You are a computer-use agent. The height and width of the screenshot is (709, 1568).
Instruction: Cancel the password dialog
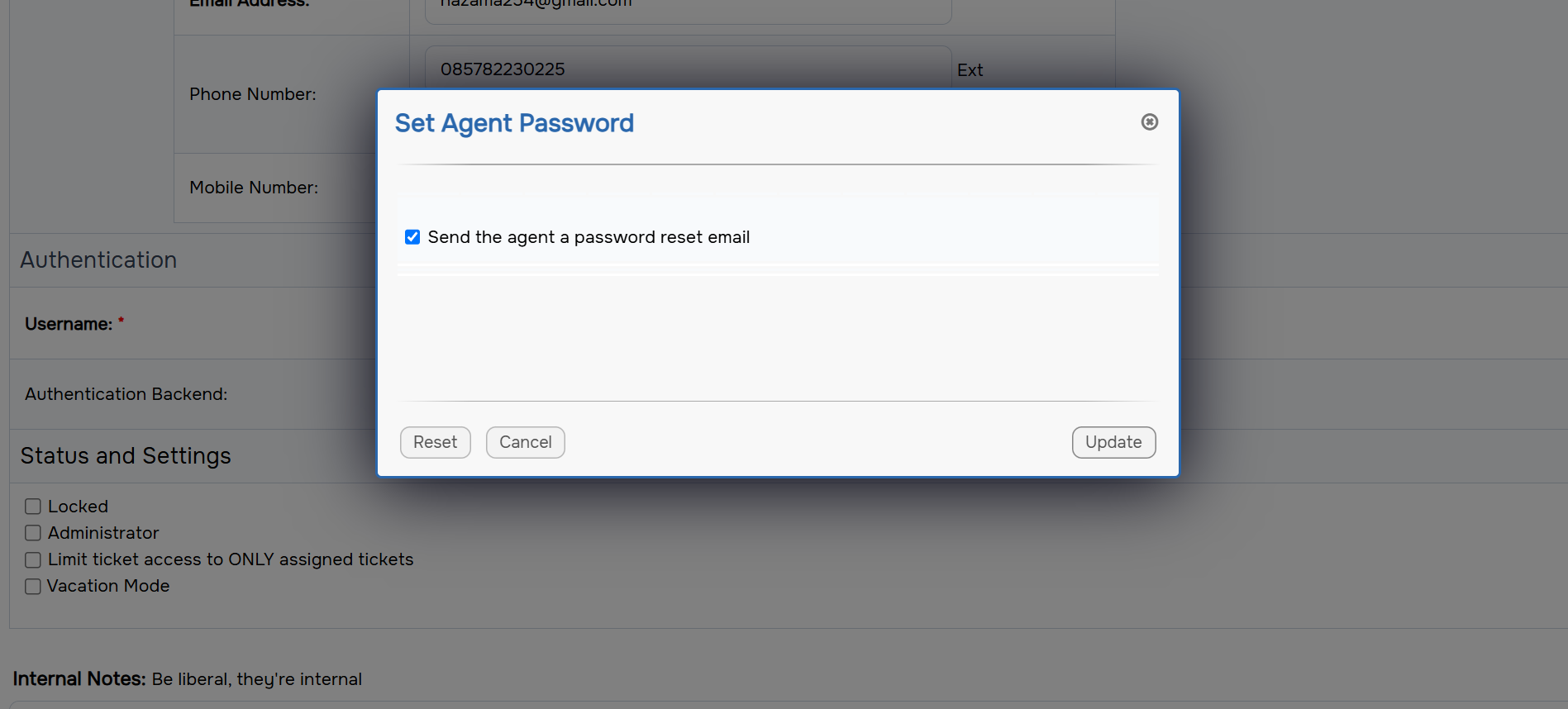(x=525, y=442)
